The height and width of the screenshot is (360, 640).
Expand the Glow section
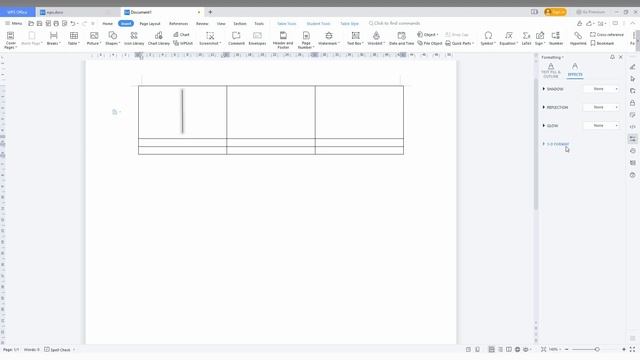pyautogui.click(x=550, y=126)
